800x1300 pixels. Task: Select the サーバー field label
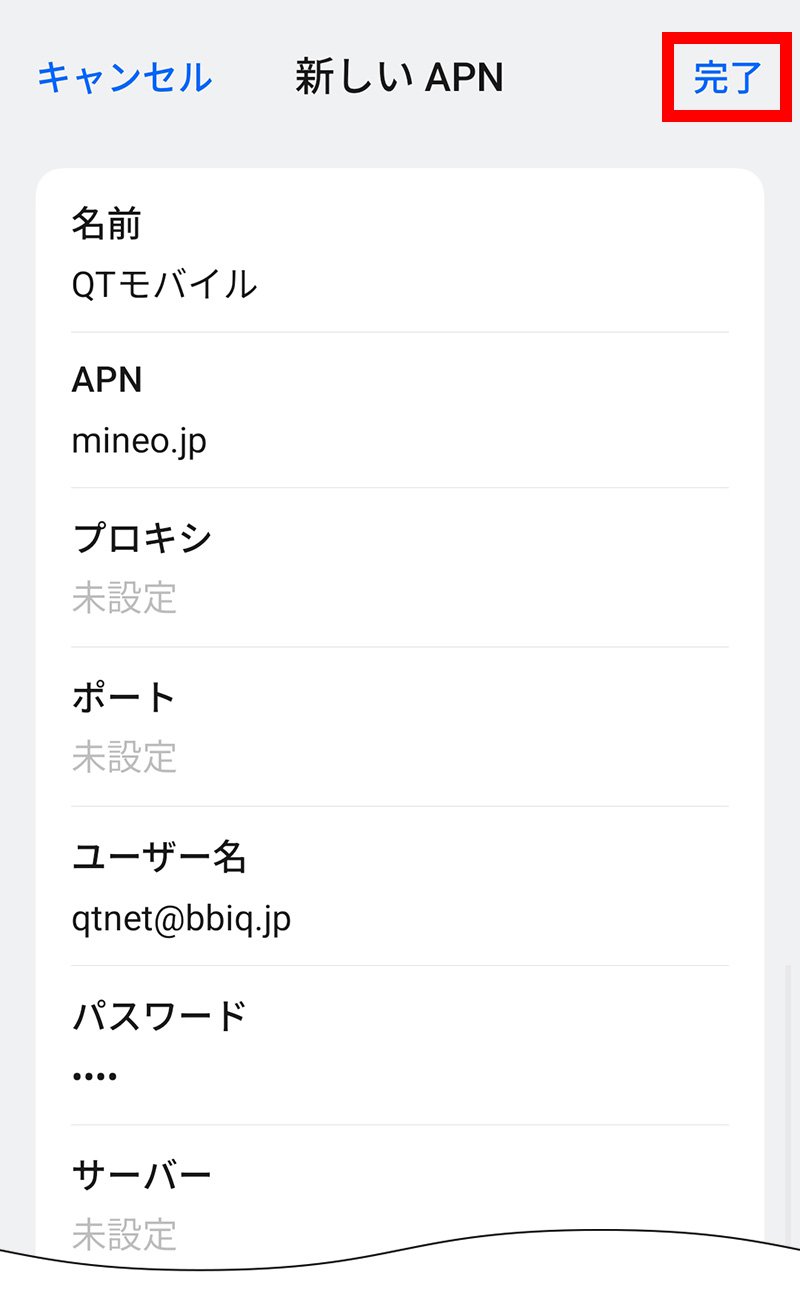(141, 1174)
